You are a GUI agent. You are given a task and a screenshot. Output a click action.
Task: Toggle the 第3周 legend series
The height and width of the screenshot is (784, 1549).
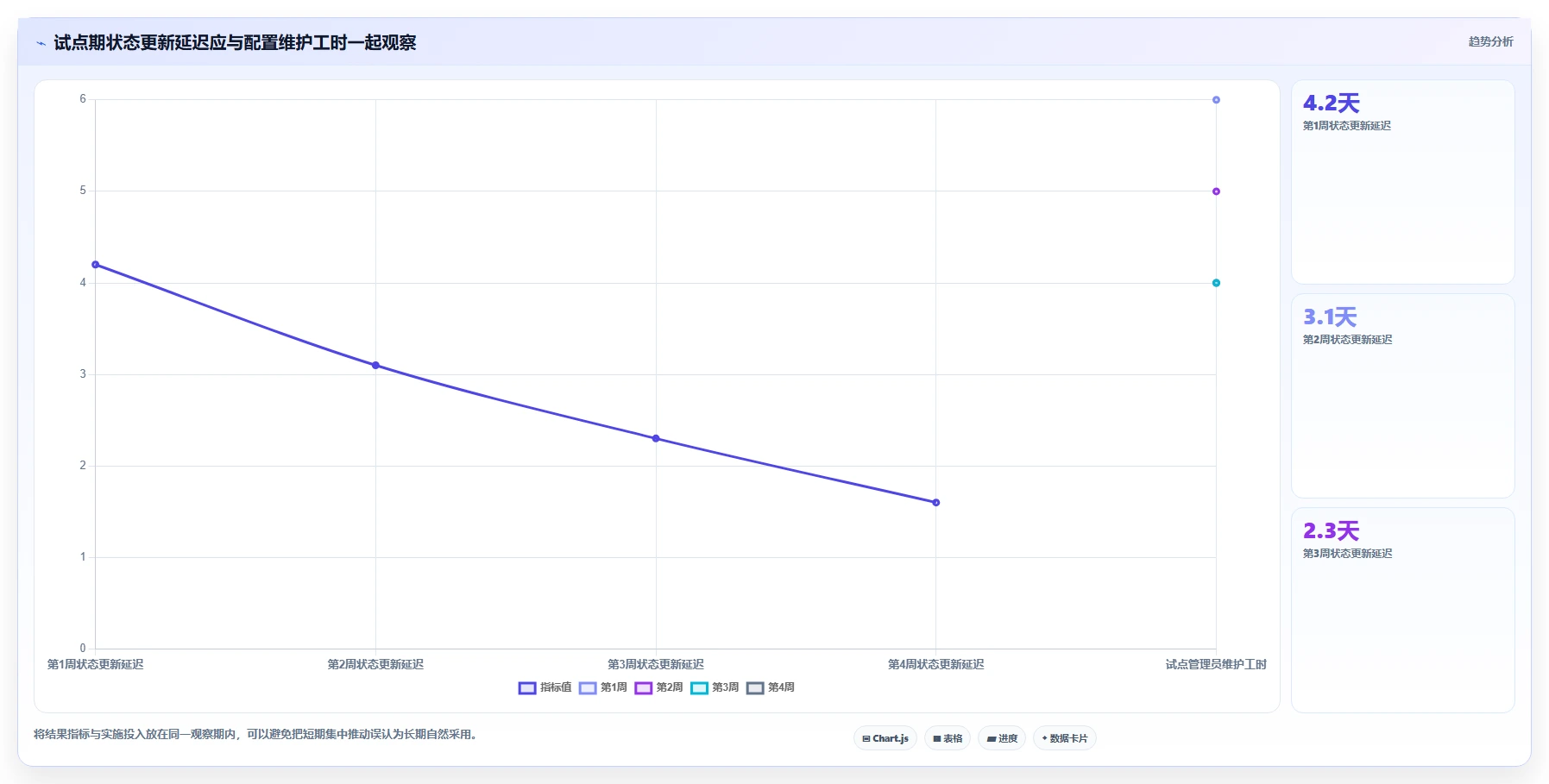[715, 687]
